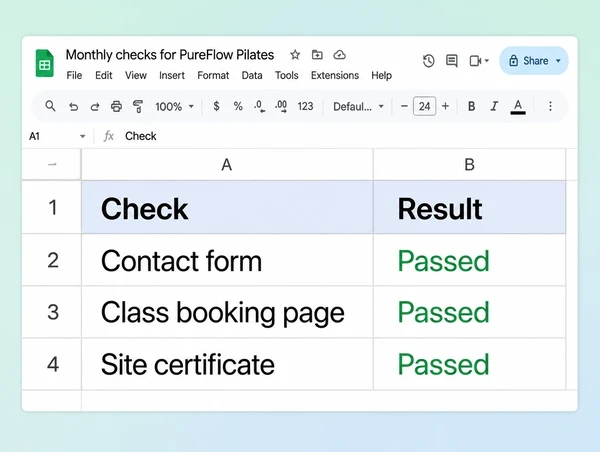Open the Help menu
This screenshot has height=452, width=600.
(382, 75)
